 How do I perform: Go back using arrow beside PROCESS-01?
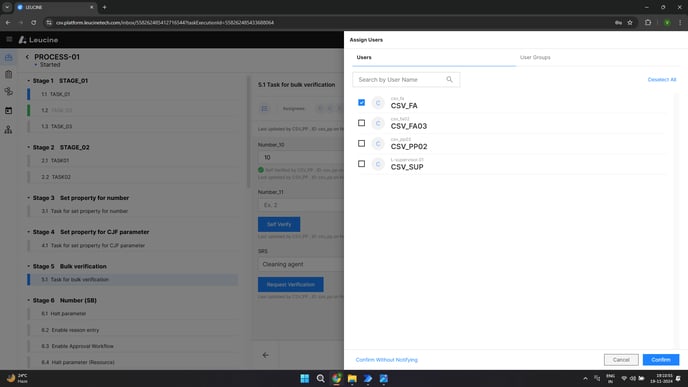pos(27,57)
